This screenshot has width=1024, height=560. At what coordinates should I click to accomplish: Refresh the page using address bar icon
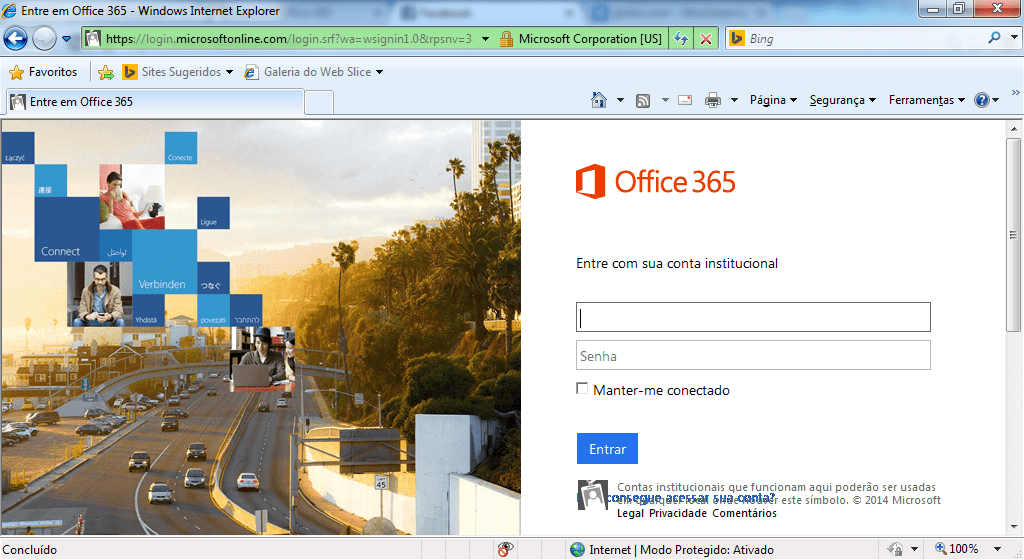(x=681, y=39)
